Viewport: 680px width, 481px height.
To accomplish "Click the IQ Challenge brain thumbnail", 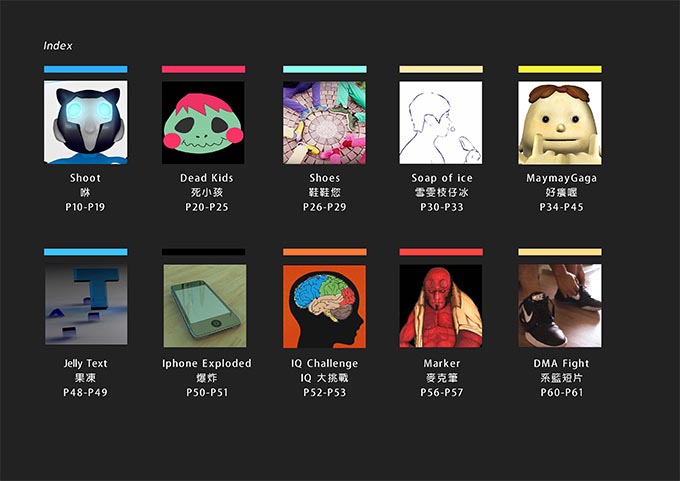I will (x=324, y=306).
